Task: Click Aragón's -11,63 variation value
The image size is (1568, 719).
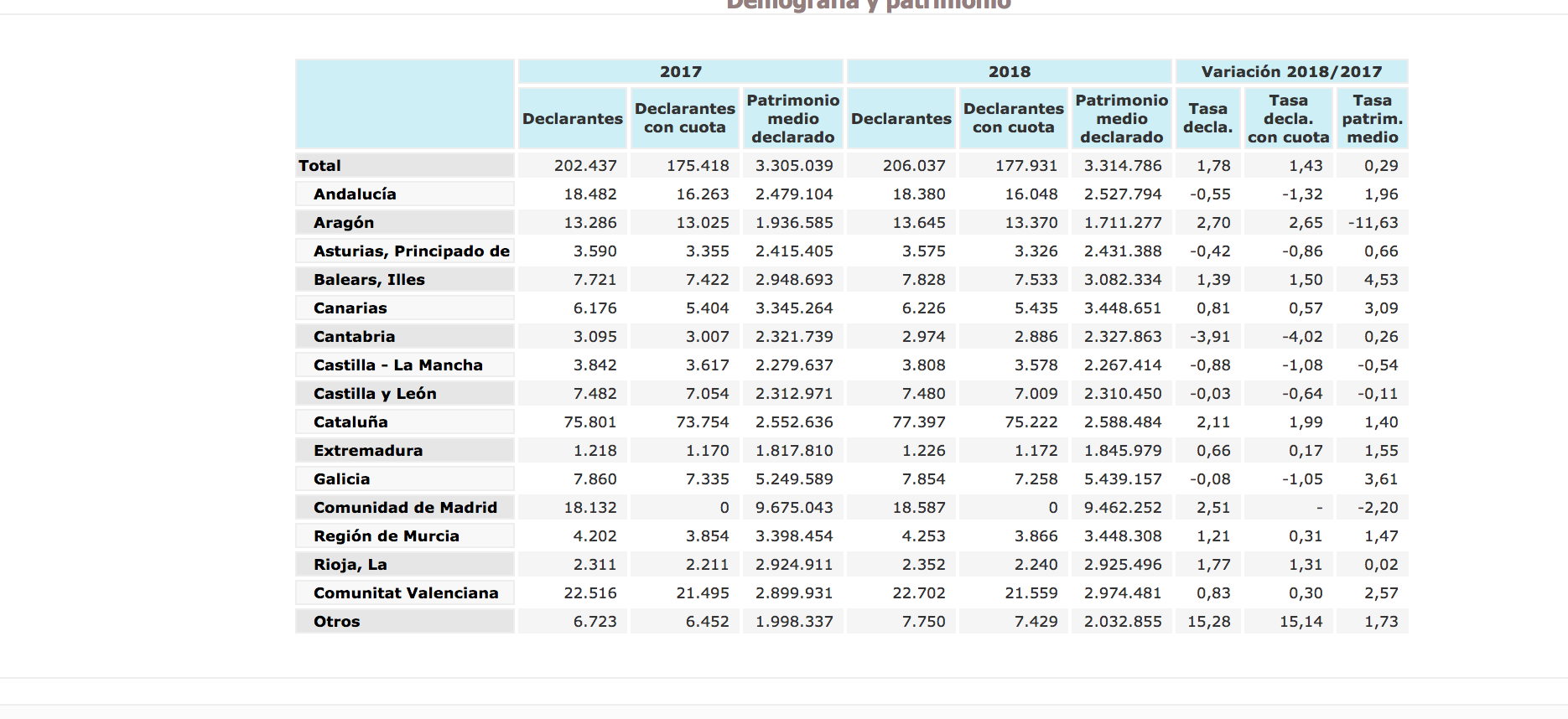Action: pyautogui.click(x=1373, y=223)
